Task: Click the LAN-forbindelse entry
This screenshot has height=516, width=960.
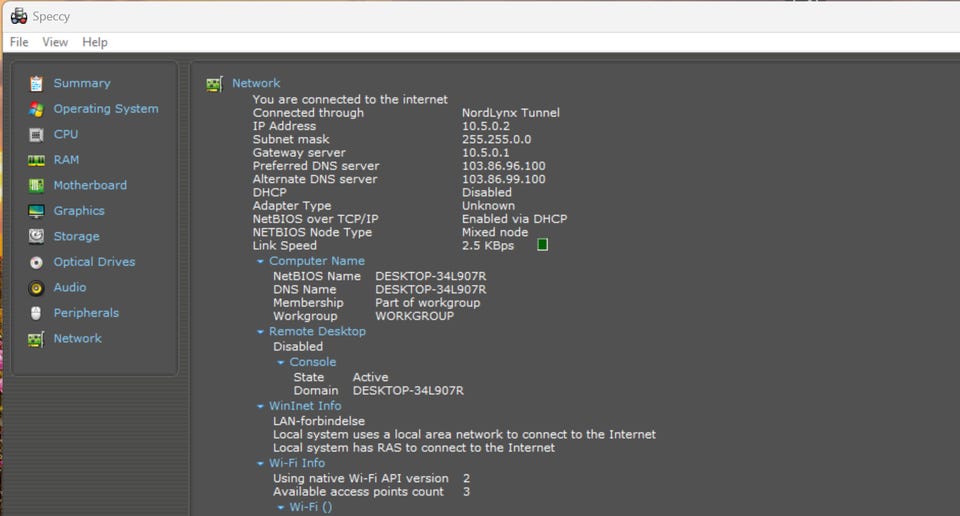Action: [319, 421]
